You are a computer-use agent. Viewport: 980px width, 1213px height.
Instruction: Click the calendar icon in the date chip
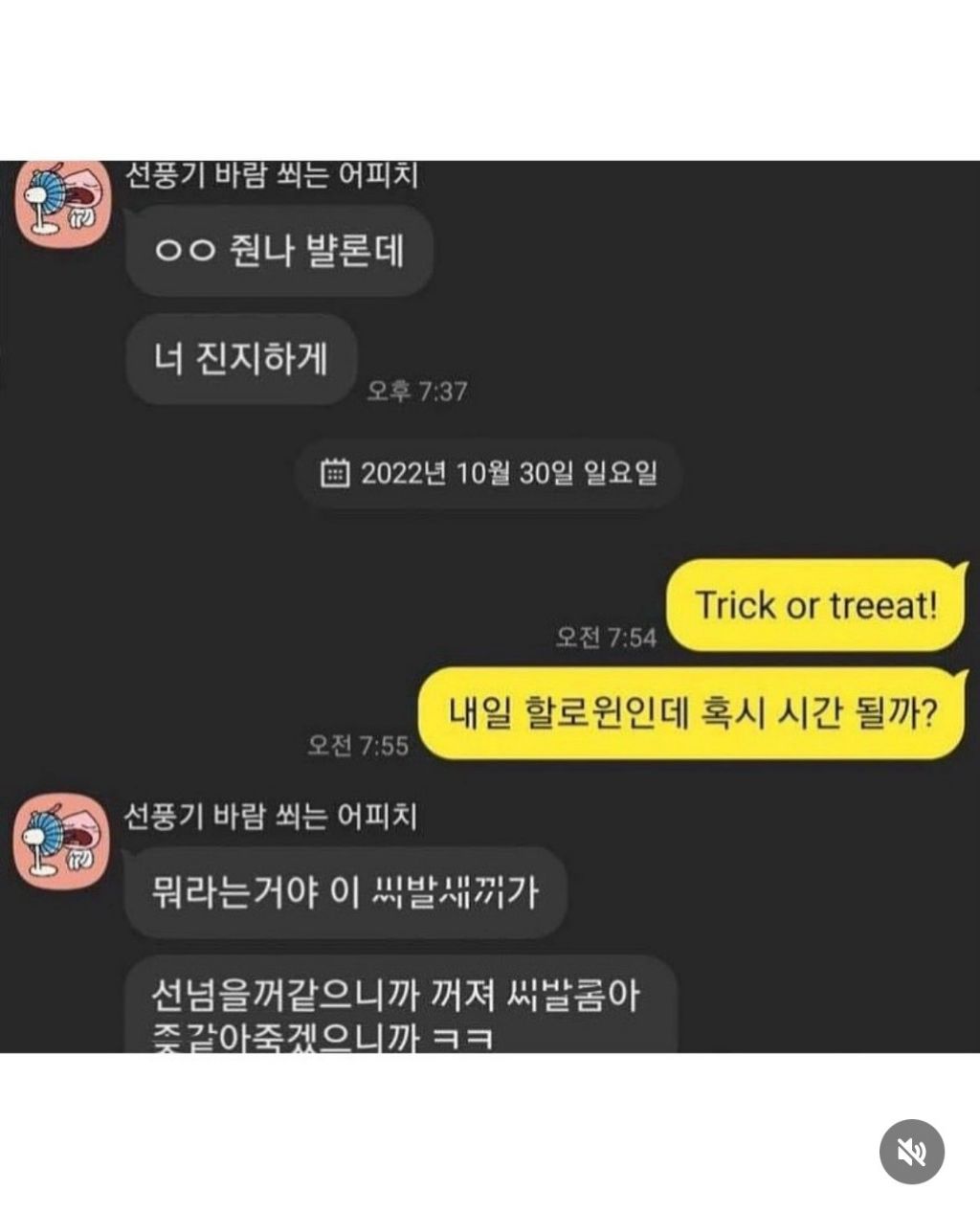point(334,473)
